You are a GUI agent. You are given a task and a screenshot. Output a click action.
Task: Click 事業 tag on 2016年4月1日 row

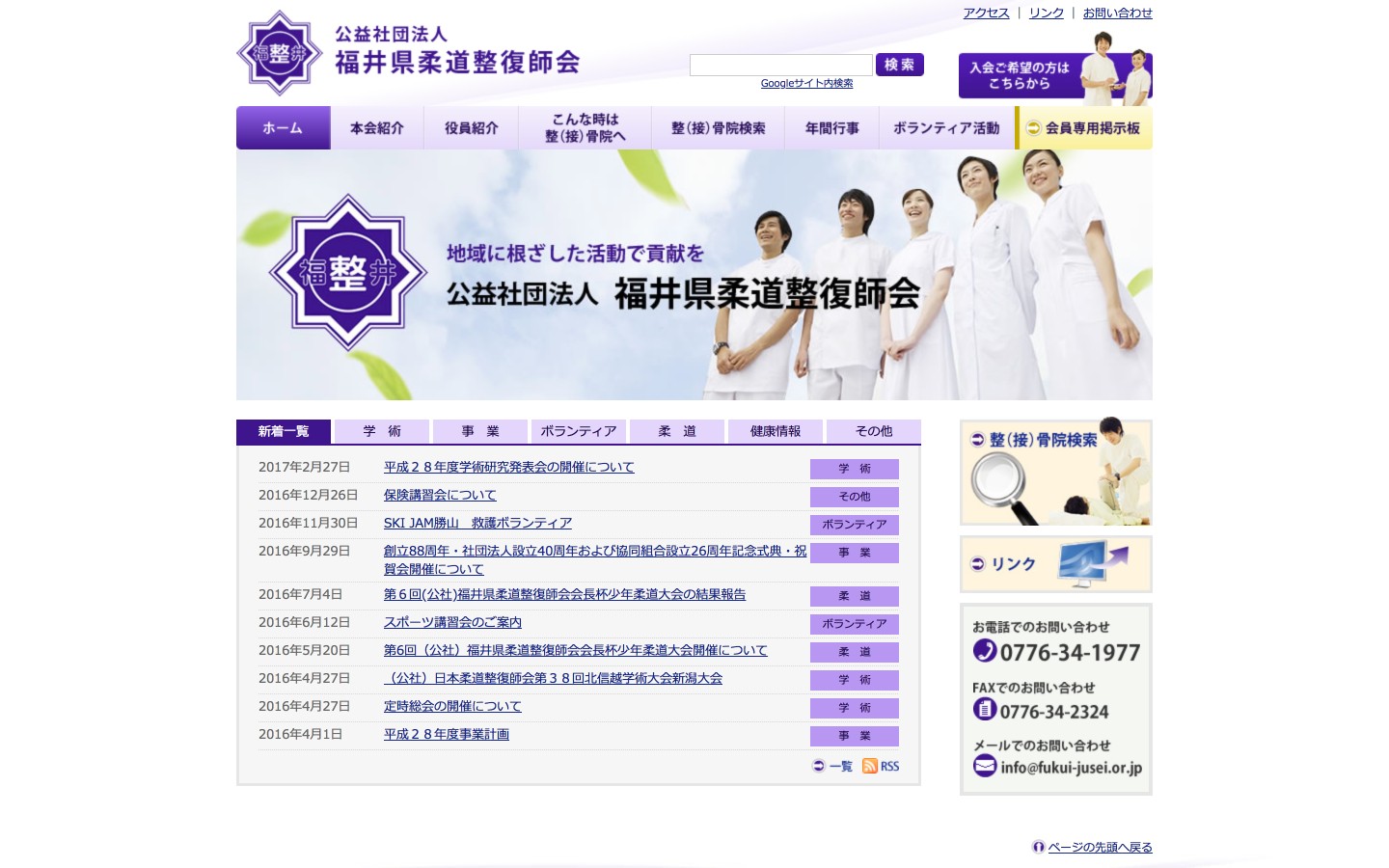point(855,736)
